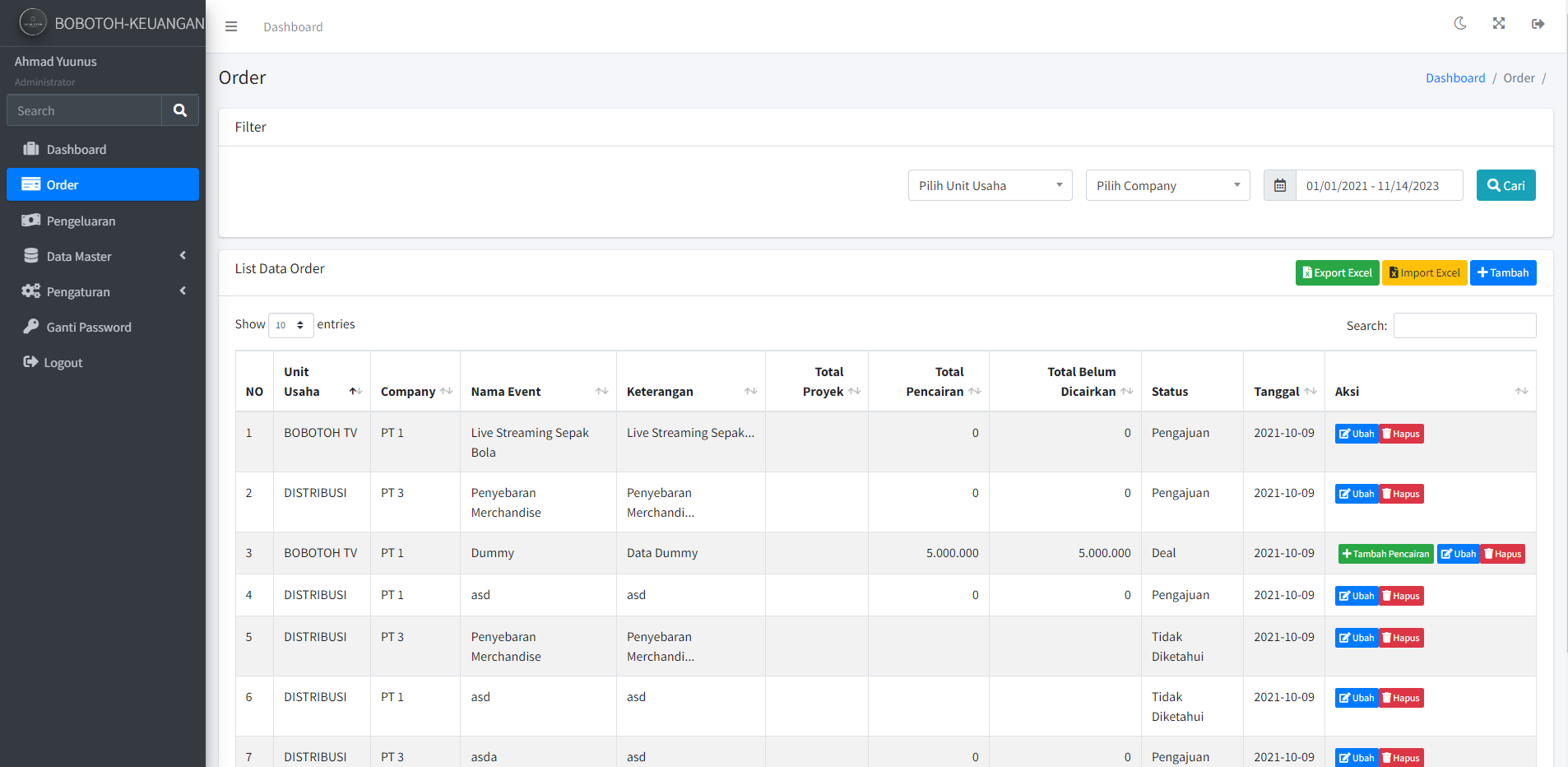Toggle the sidebar hamburger menu
Viewport: 1568px width, 767px height.
pyautogui.click(x=231, y=26)
